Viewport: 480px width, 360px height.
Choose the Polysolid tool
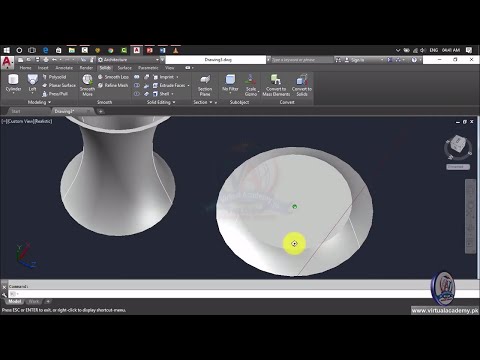click(x=54, y=77)
